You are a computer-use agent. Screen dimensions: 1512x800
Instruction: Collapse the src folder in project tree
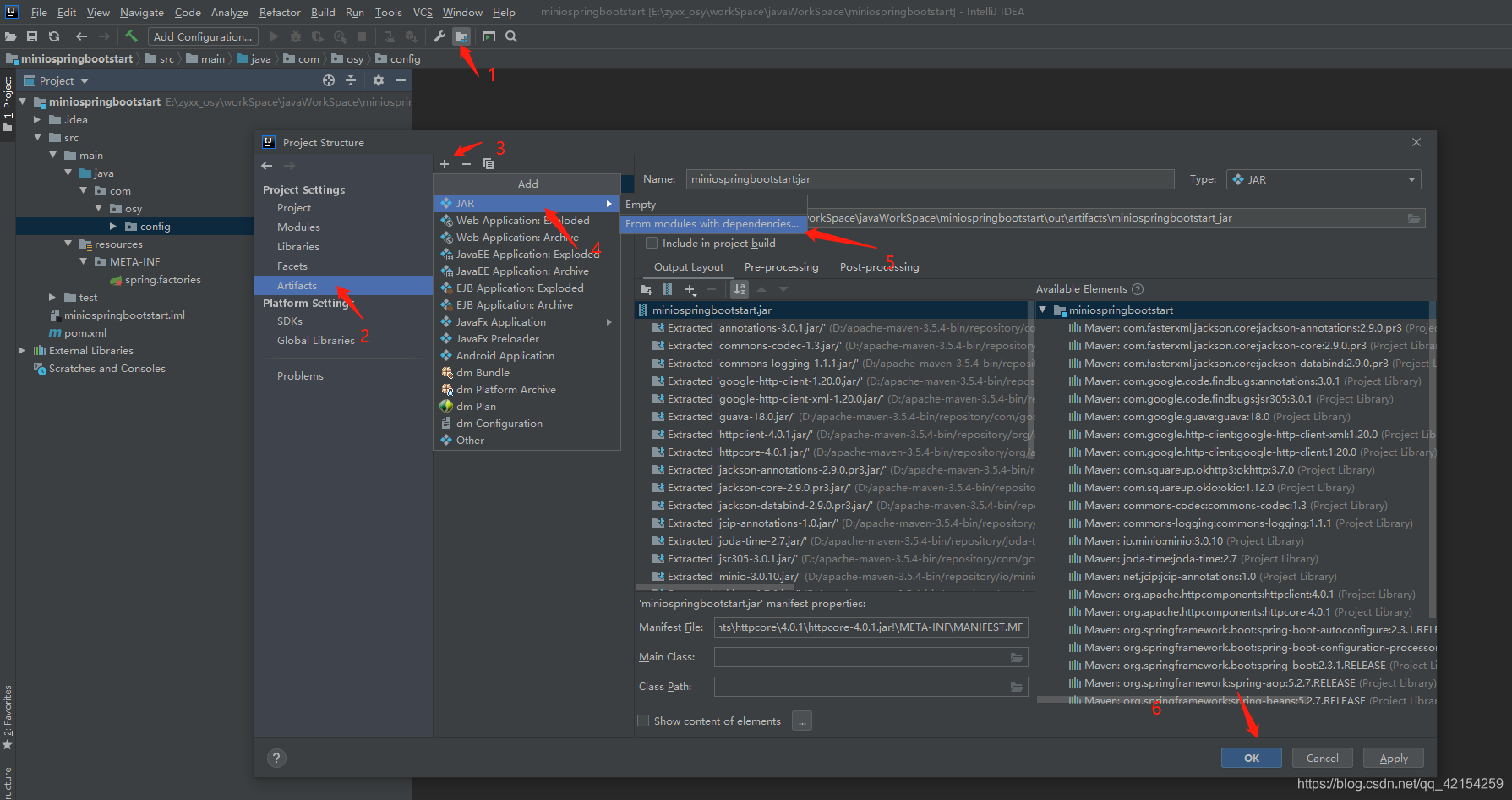(x=37, y=137)
